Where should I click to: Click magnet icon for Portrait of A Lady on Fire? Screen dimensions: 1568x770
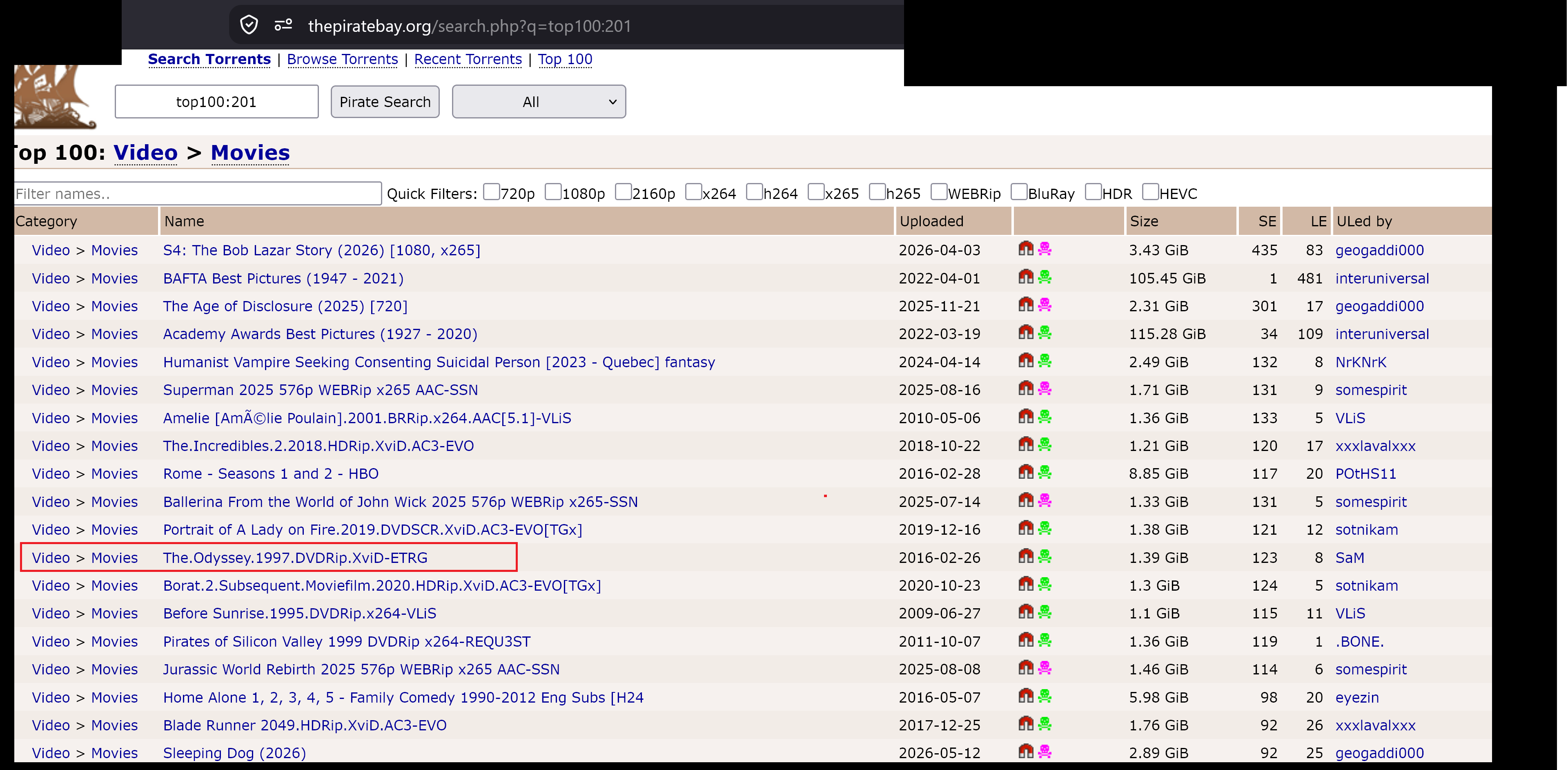1026,528
